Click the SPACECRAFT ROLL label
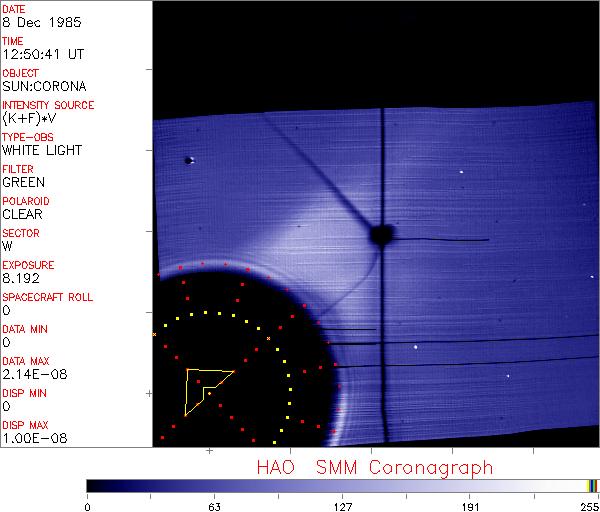 pos(47,297)
